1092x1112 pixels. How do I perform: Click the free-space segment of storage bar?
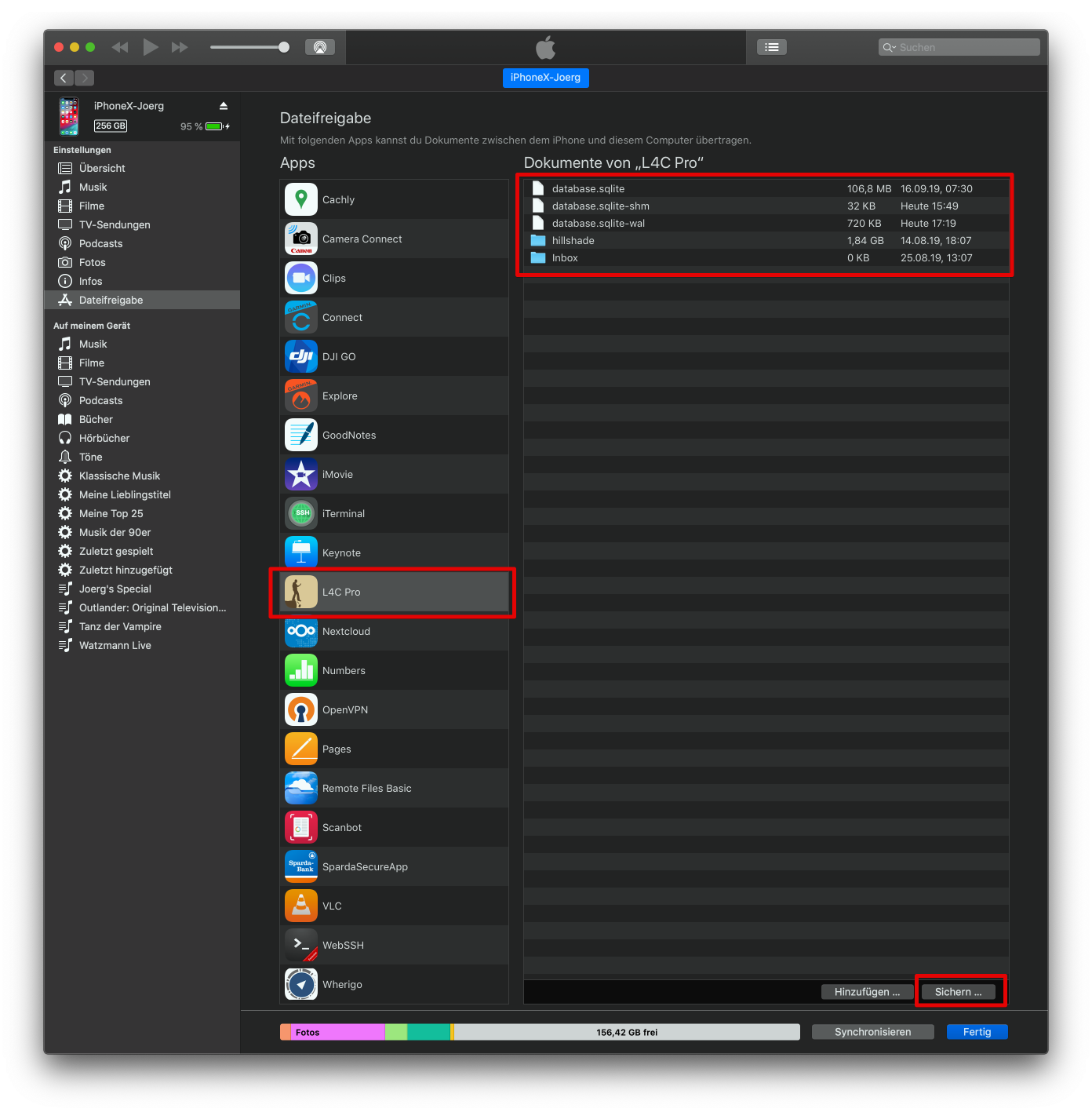coord(627,1032)
